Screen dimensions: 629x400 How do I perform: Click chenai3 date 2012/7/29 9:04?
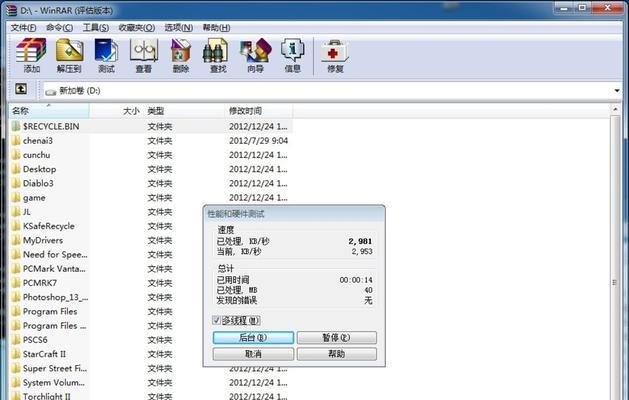click(x=258, y=140)
